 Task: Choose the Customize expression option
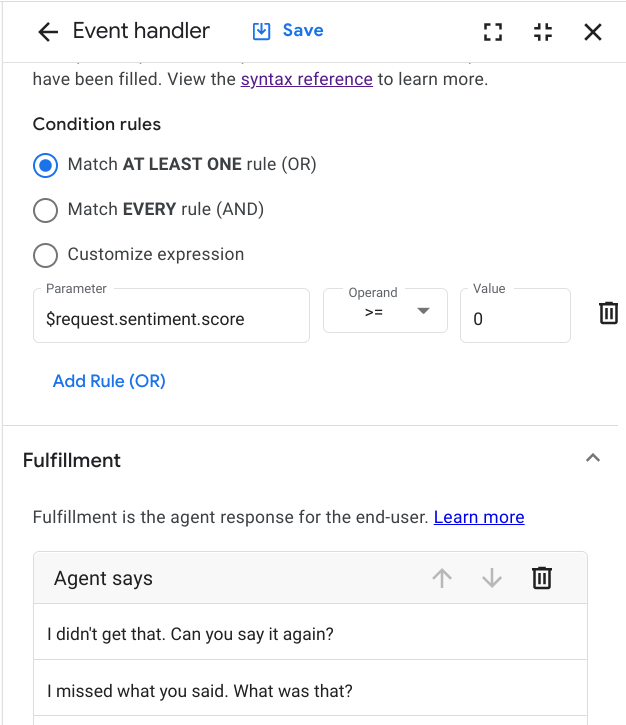pyautogui.click(x=46, y=255)
